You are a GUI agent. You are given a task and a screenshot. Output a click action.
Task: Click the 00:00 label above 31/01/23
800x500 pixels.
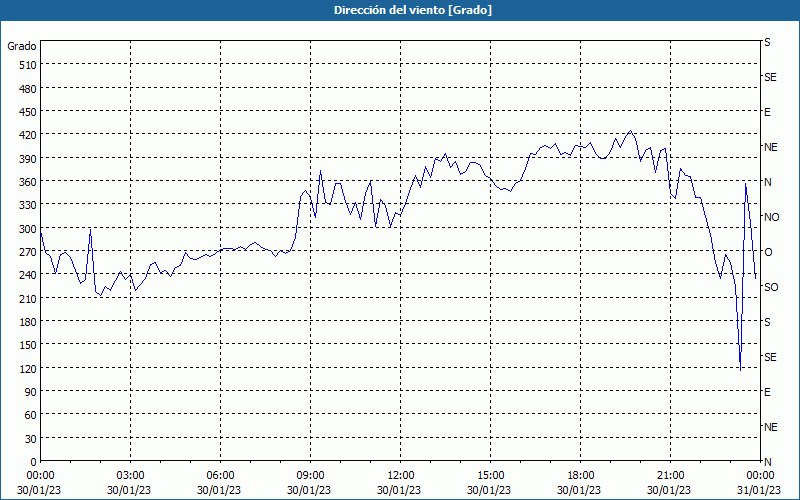coord(760,476)
